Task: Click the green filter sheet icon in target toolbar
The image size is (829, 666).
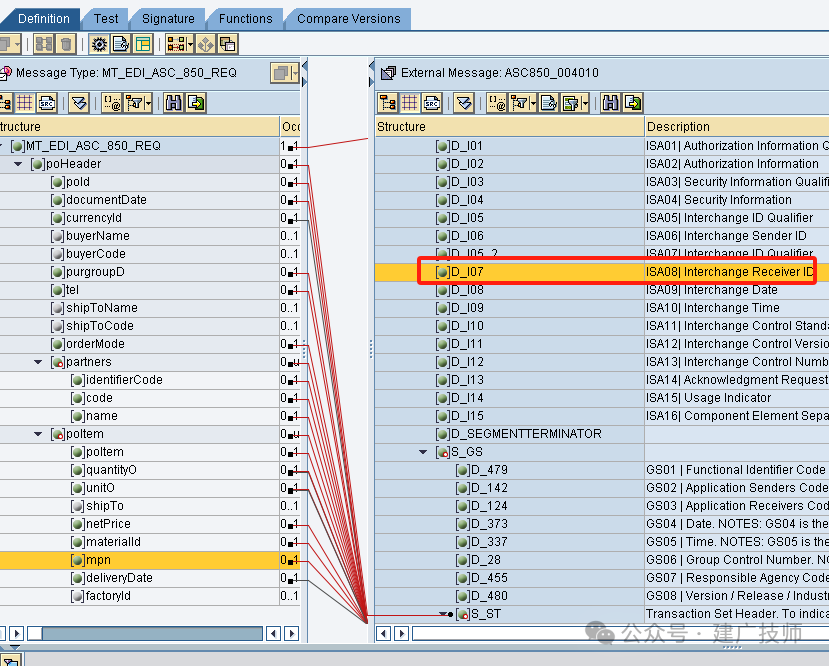Action: [571, 103]
